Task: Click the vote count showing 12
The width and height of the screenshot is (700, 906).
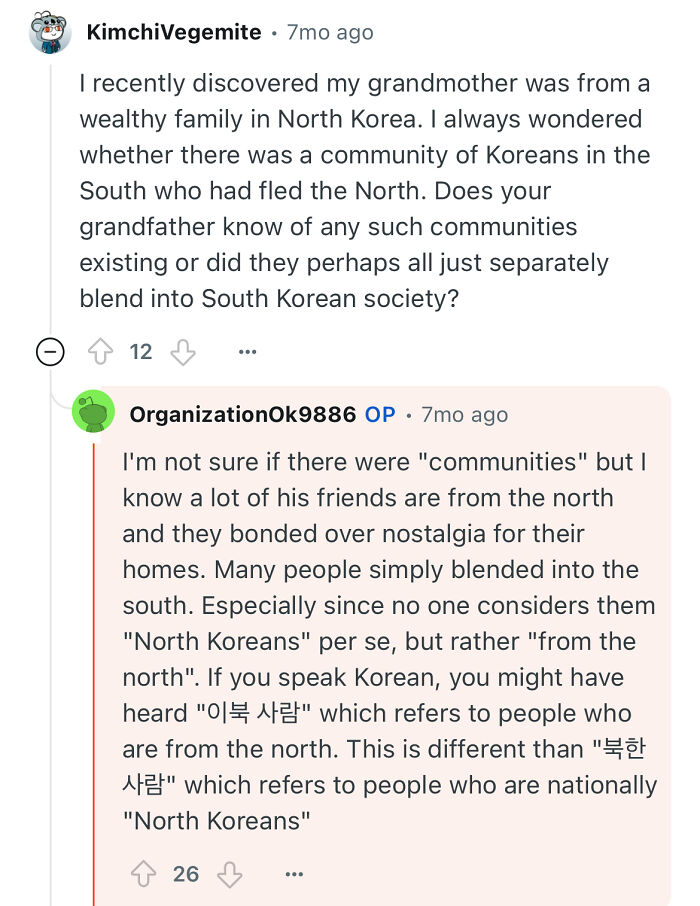Action: pos(141,351)
